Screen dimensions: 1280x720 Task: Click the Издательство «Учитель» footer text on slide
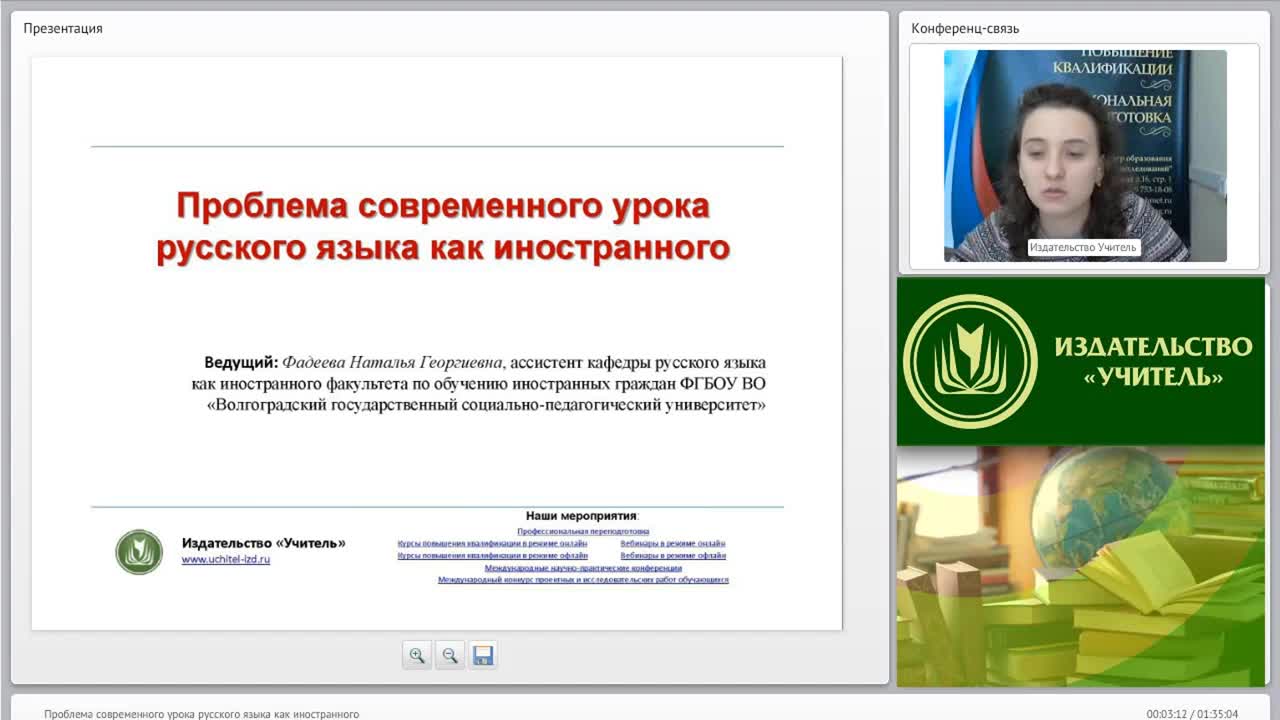pyautogui.click(x=263, y=543)
